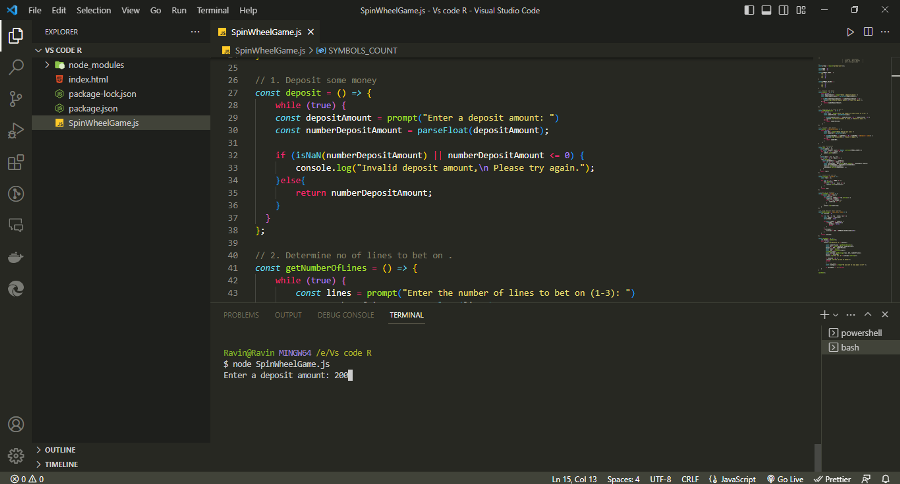Select SpinWheelGame.js in the explorer
Screen dimensions: 900x484
click(x=121, y=123)
